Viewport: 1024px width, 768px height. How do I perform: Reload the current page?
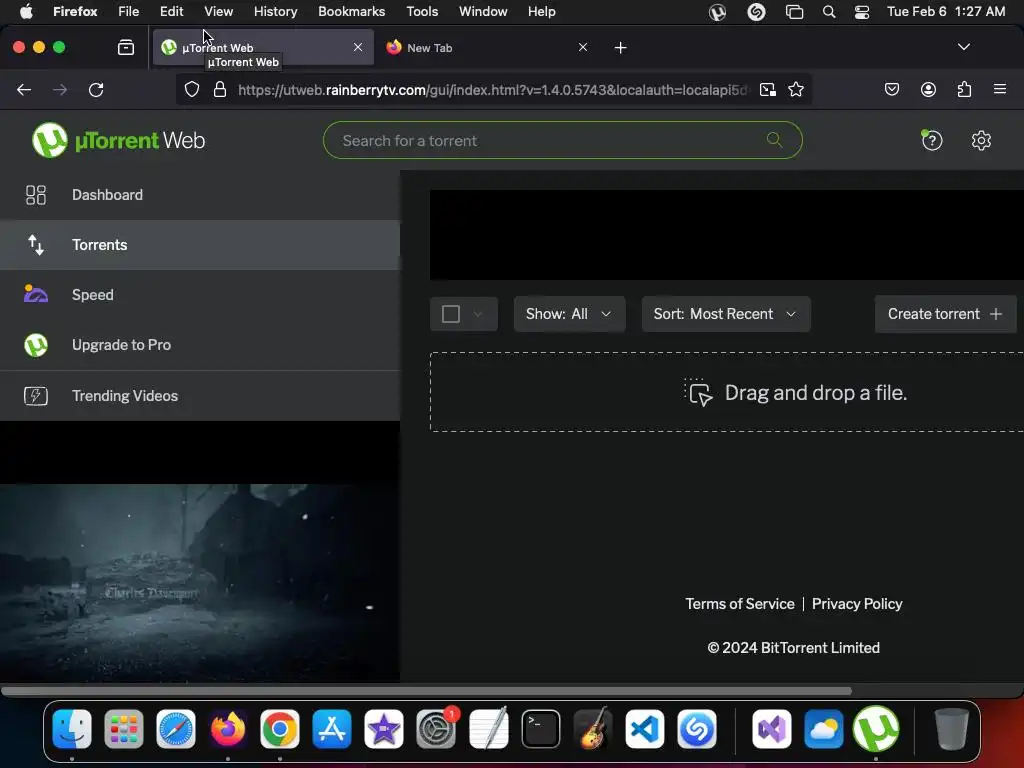[96, 89]
